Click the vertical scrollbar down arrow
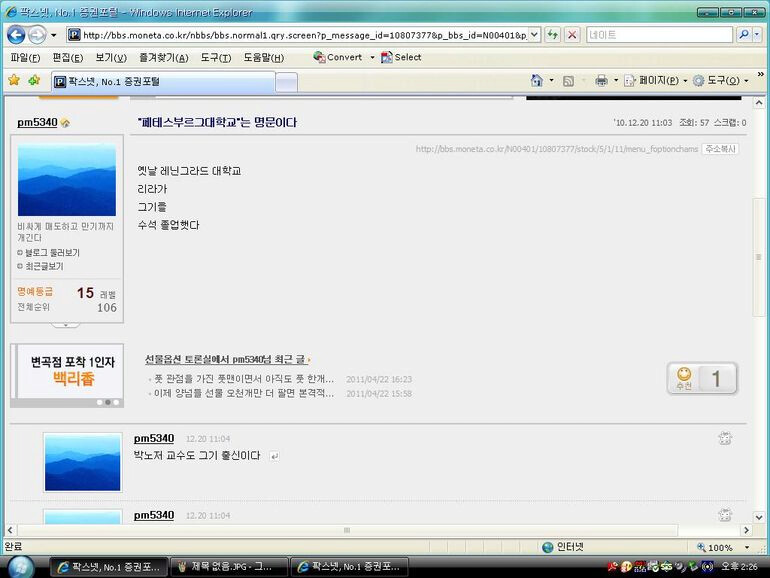Screen dimensions: 770x578 (x=759, y=517)
